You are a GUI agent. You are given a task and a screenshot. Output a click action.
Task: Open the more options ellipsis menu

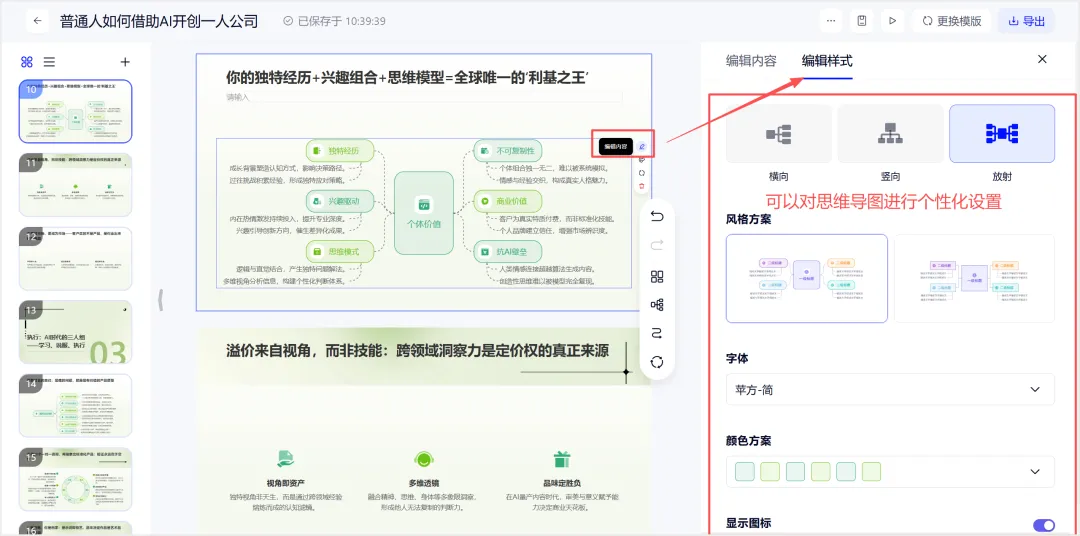point(831,21)
